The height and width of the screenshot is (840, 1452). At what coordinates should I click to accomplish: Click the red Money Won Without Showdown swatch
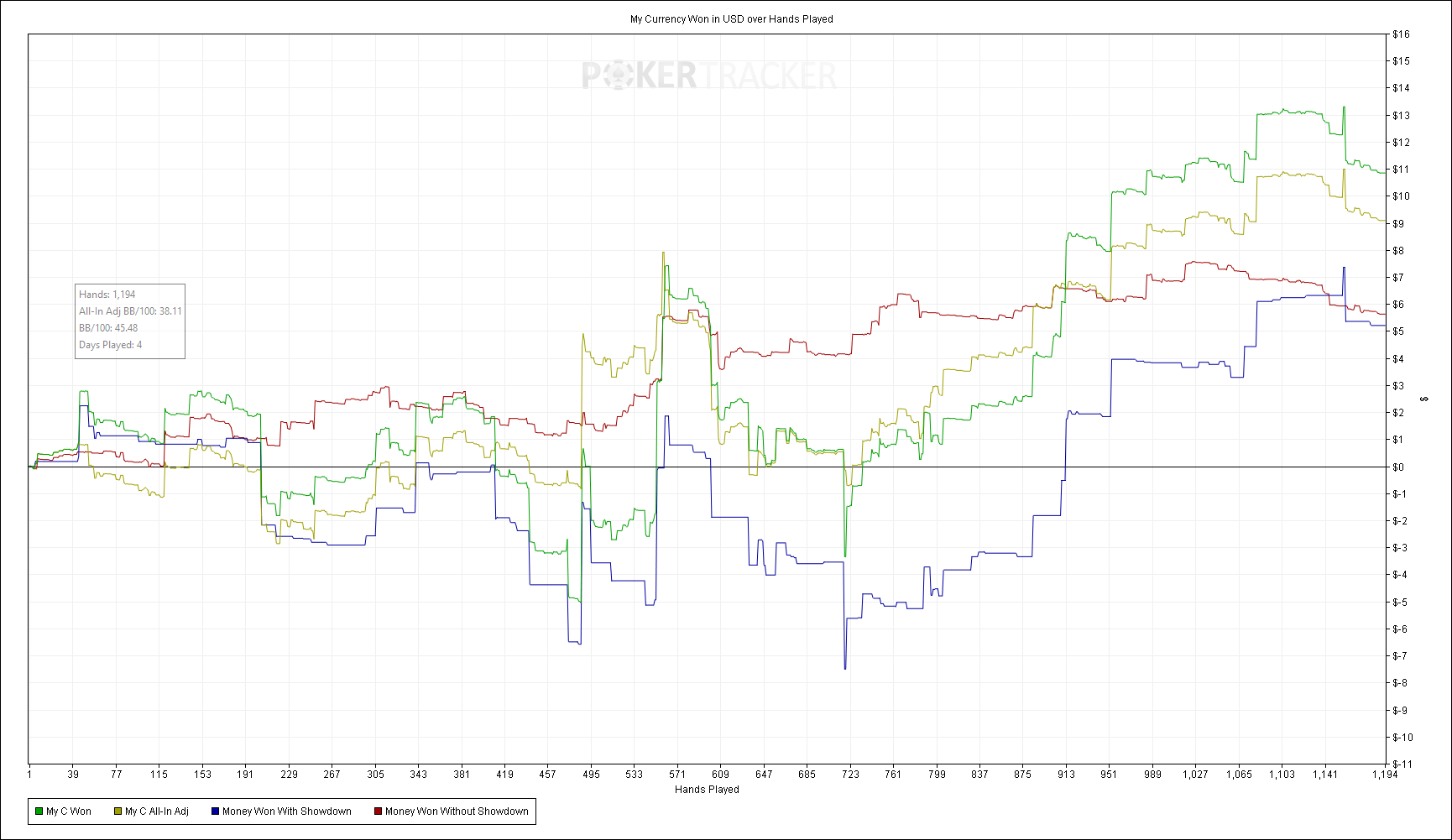point(378,811)
